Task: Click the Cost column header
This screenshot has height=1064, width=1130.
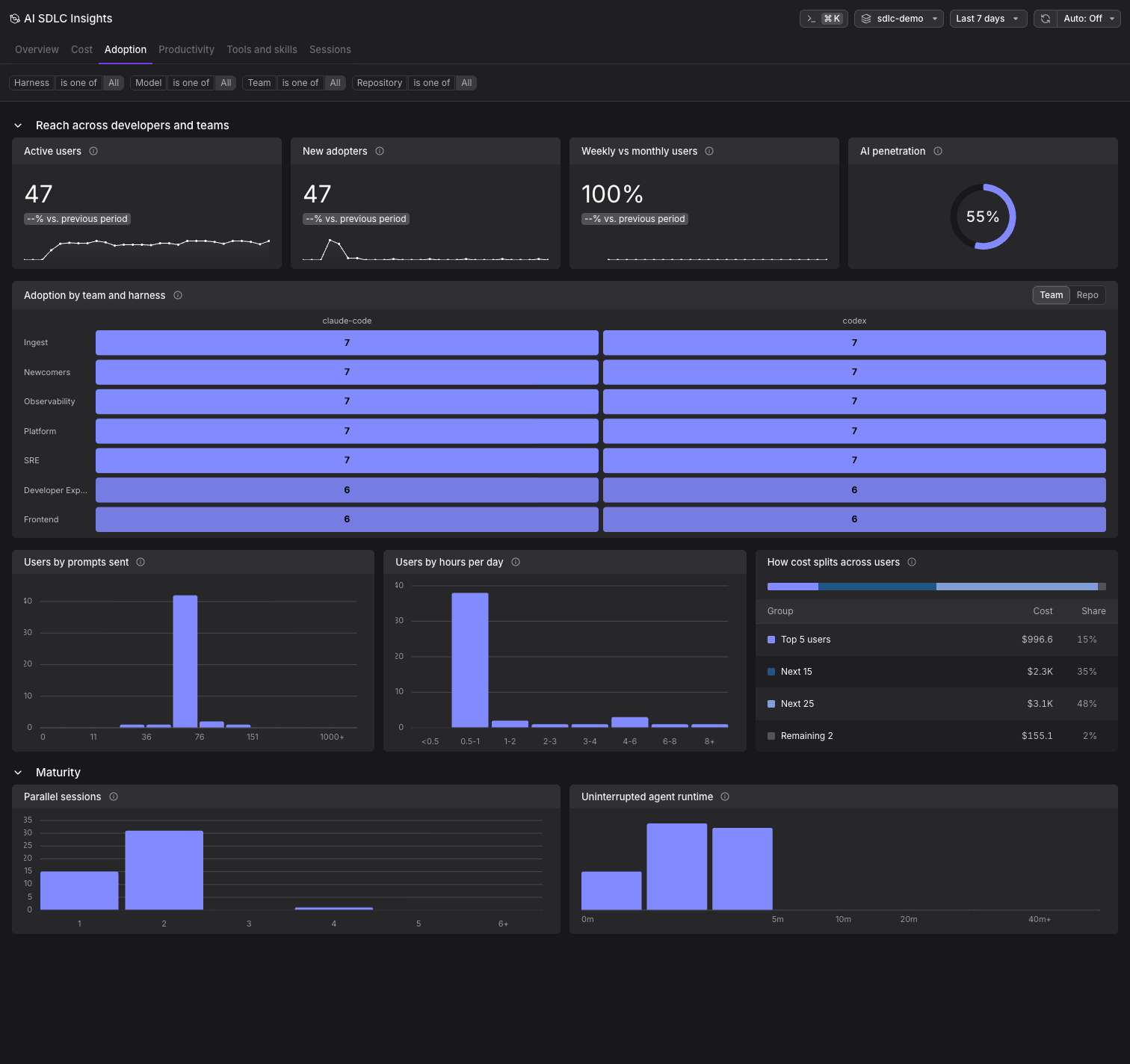Action: [x=1043, y=611]
